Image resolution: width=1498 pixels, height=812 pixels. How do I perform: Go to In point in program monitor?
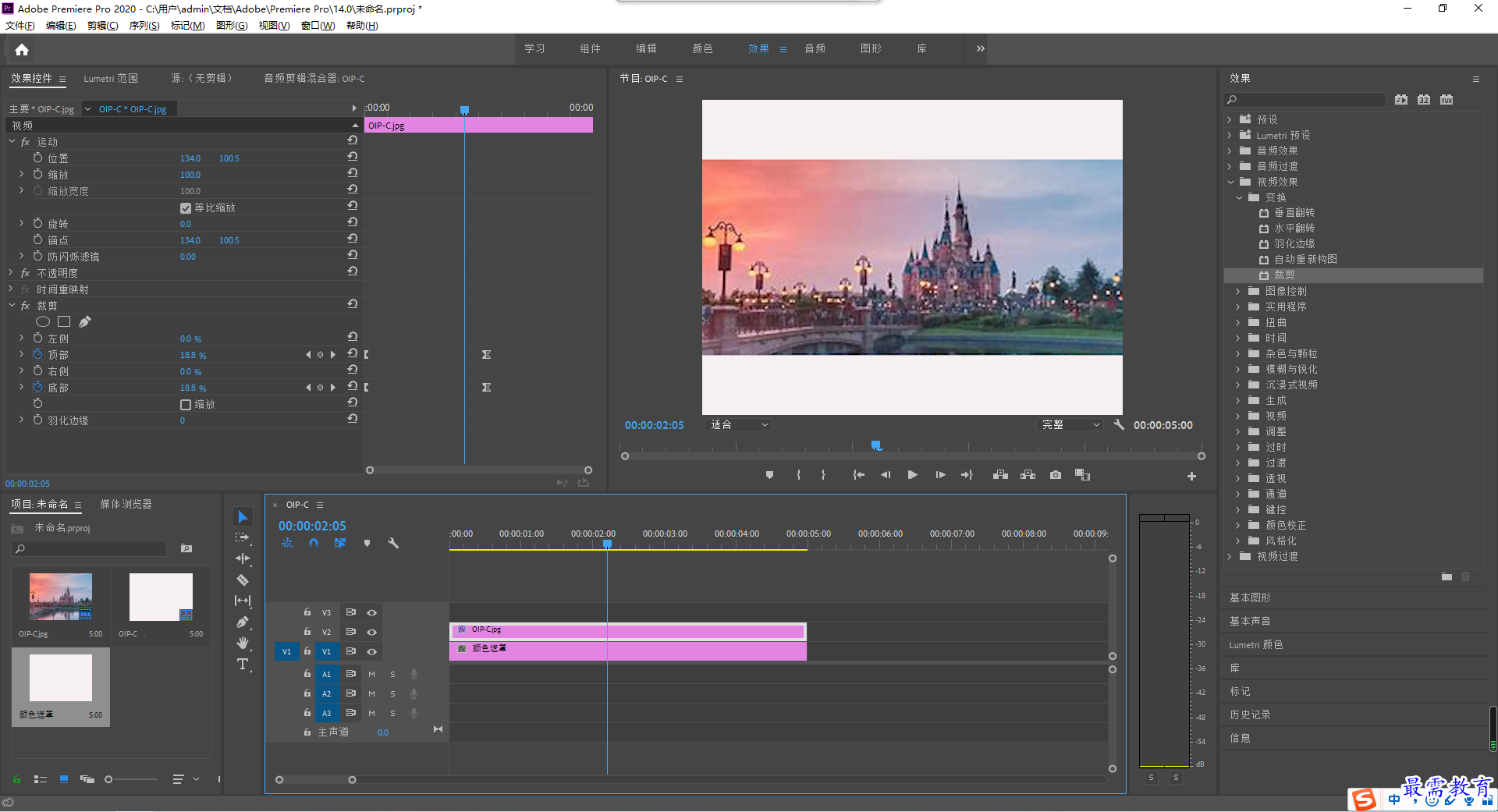[x=858, y=475]
